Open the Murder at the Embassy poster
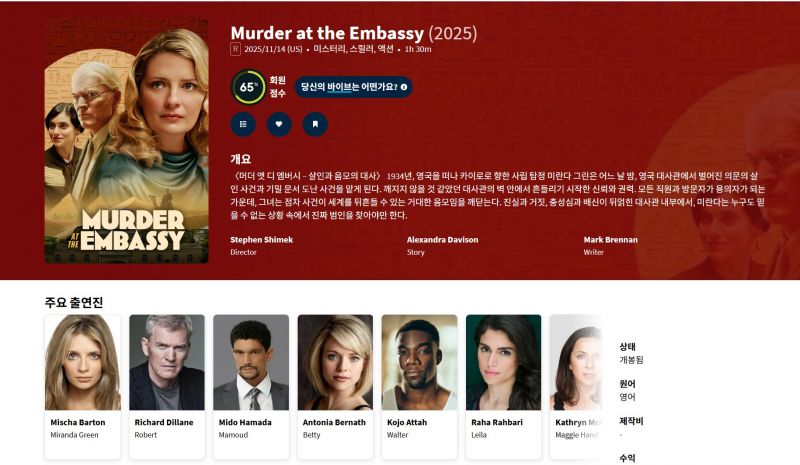 click(127, 140)
